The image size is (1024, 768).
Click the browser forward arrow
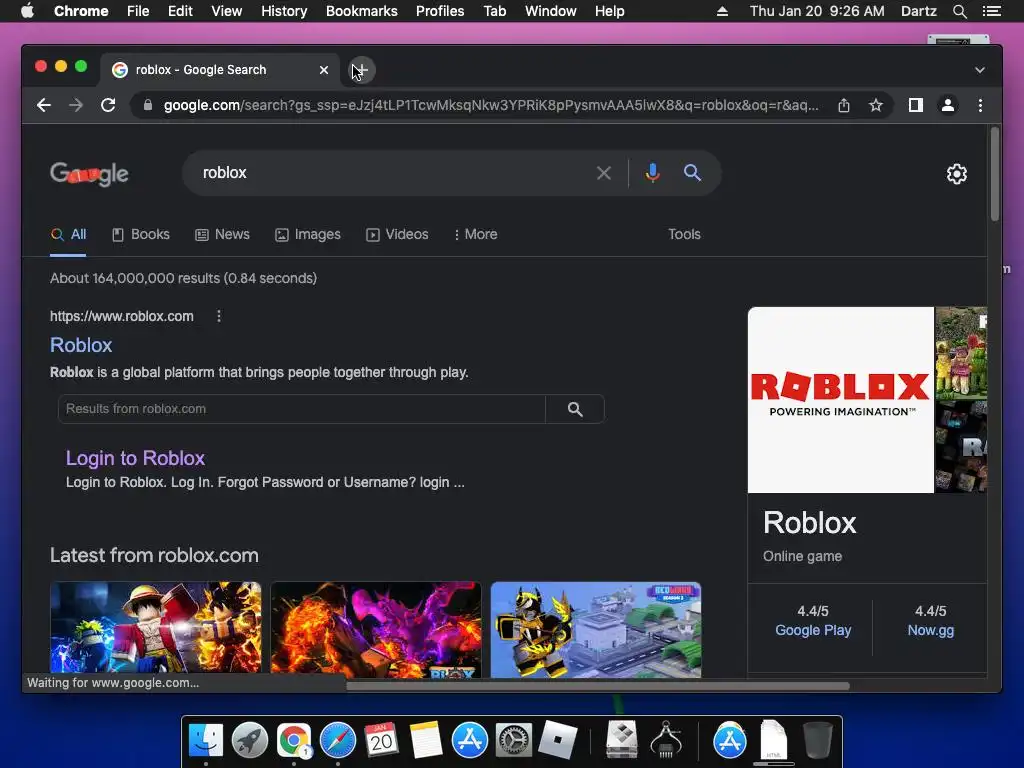pos(76,105)
